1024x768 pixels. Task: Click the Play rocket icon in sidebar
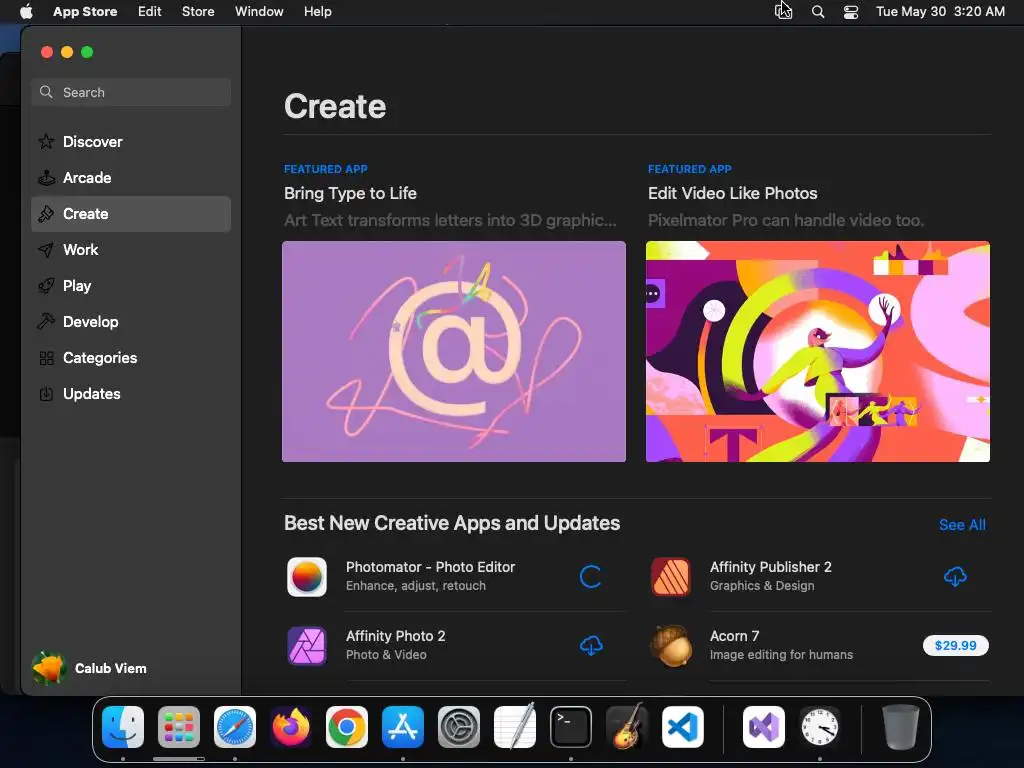pos(46,285)
